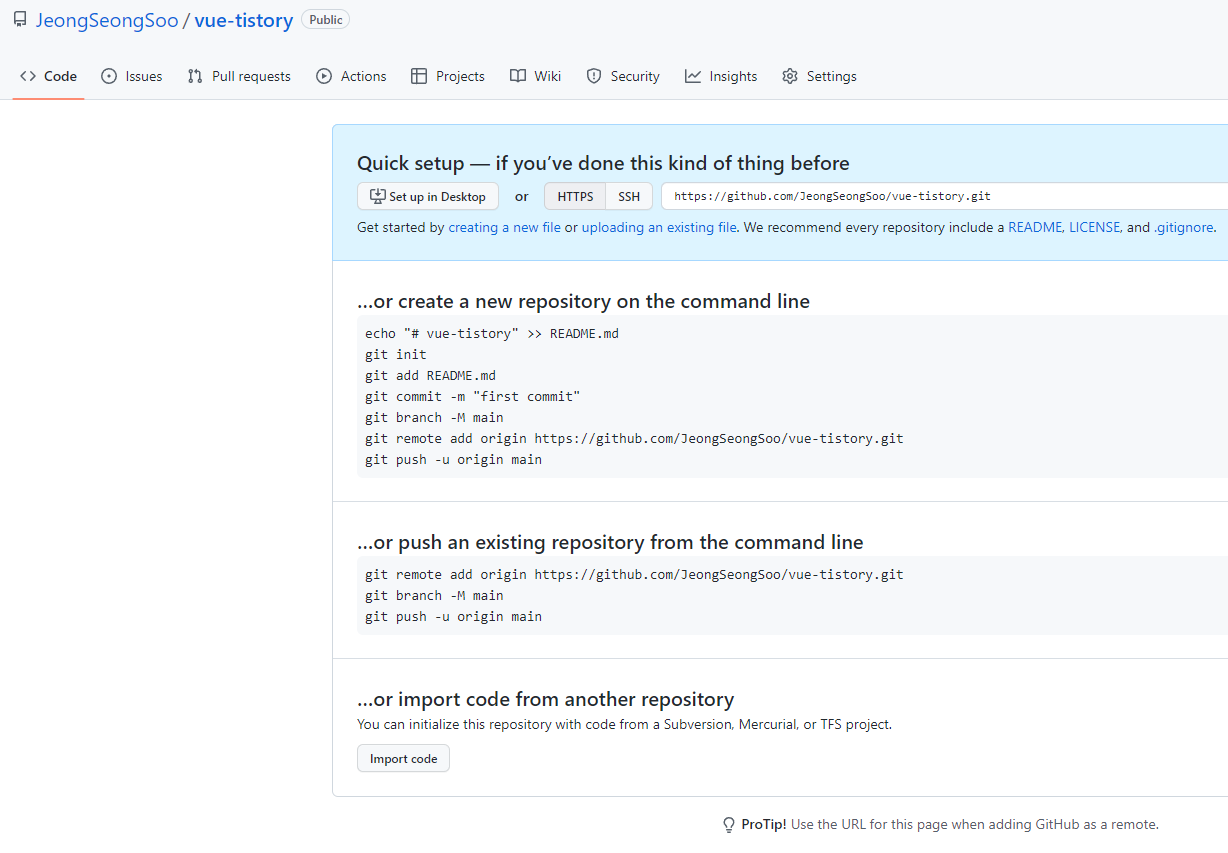The image size is (1228, 853).
Task: Click 'git commit -m "first commit"' line
Action: [x=473, y=396]
